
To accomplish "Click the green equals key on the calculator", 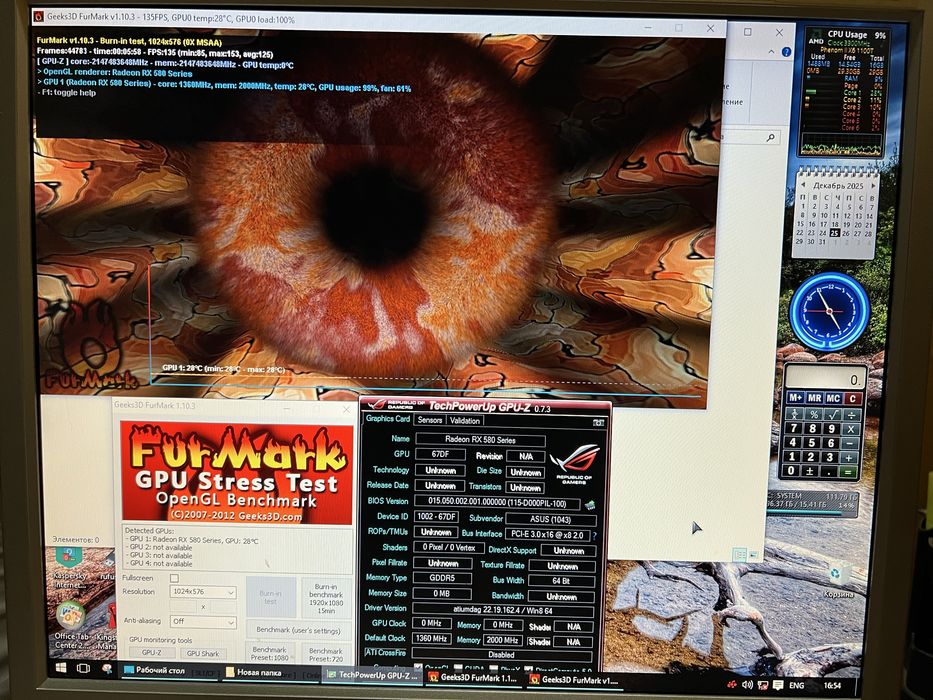I will point(848,473).
